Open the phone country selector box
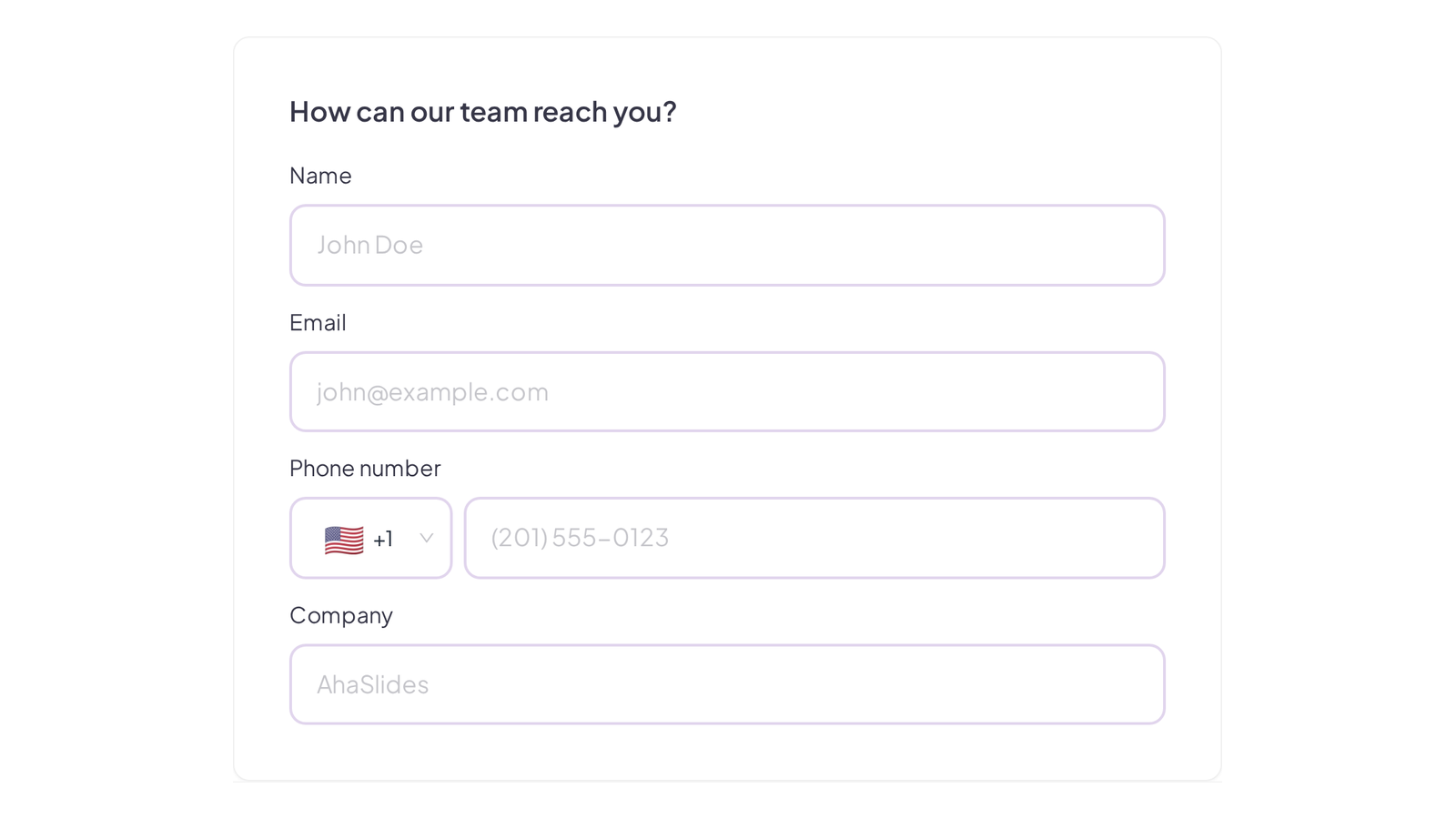The height and width of the screenshot is (819, 1456). tap(371, 538)
